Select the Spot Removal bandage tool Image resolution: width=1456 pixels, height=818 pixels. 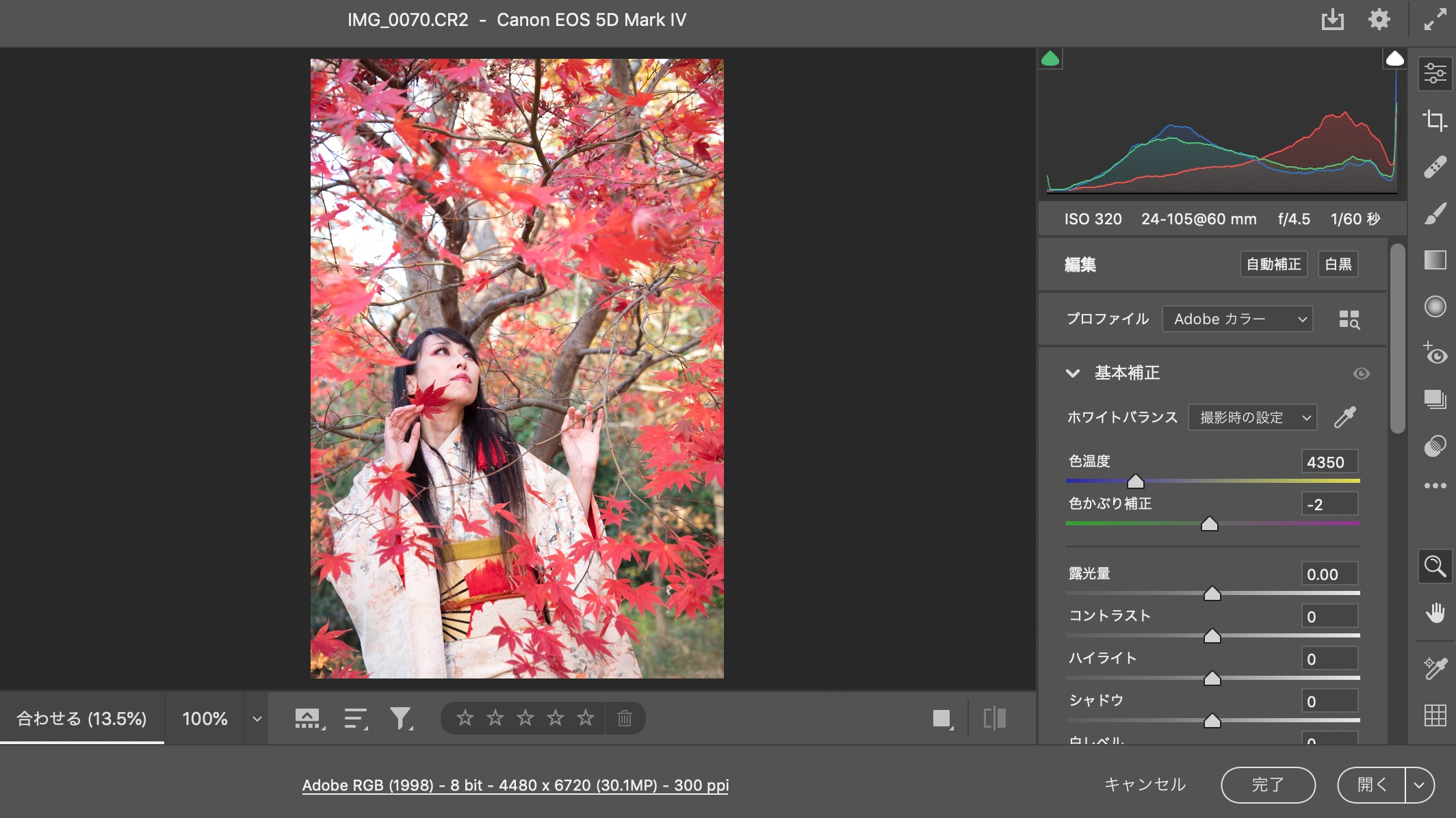[1435, 167]
